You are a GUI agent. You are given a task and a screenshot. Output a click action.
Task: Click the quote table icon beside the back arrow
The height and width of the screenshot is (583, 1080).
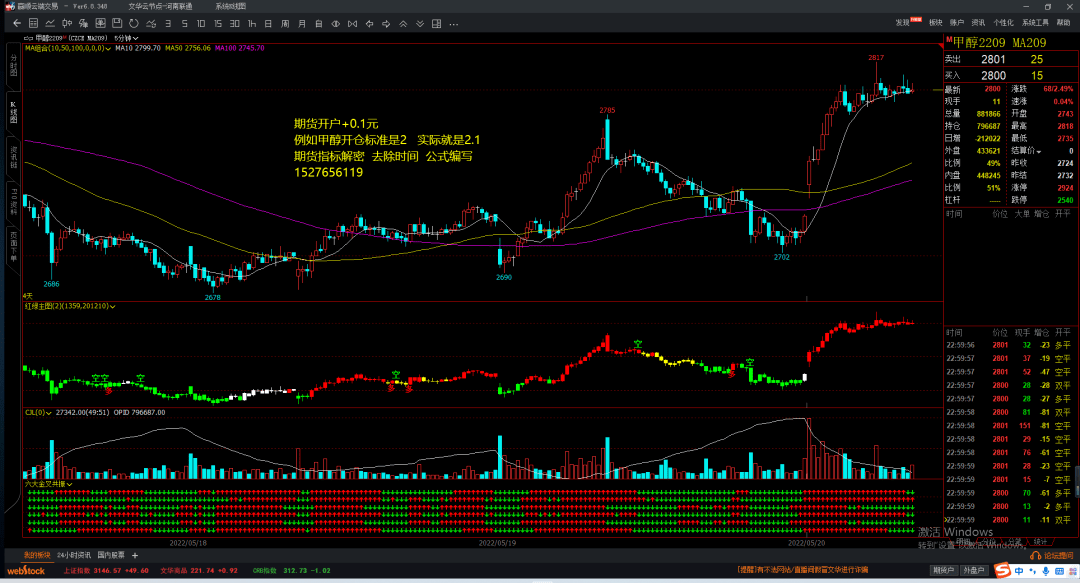coord(33,22)
